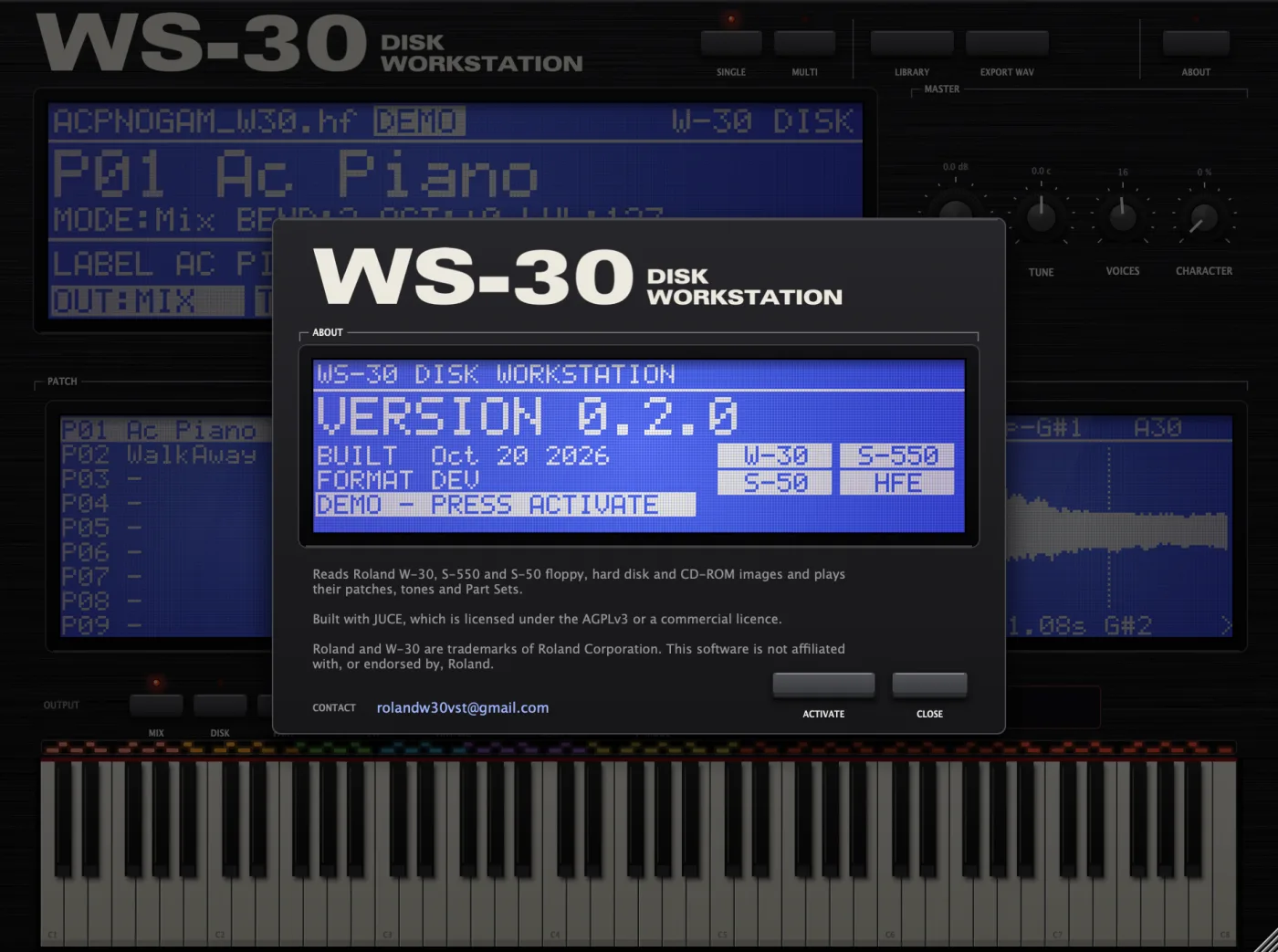The image size is (1278, 952).
Task: Select the MIX output button
Action: 156,705
